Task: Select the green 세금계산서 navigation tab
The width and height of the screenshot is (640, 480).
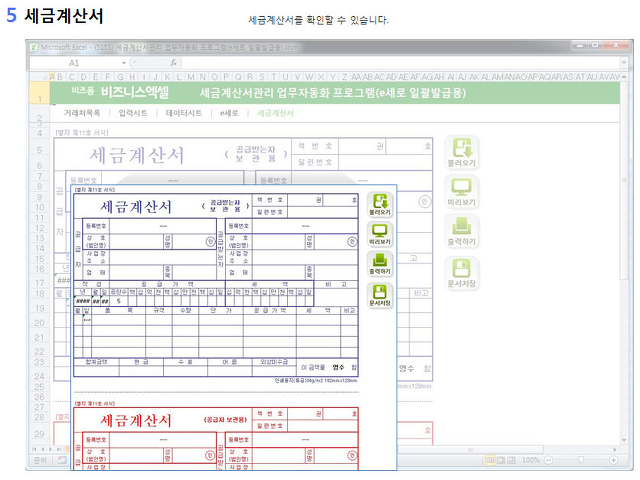Action: click(275, 113)
